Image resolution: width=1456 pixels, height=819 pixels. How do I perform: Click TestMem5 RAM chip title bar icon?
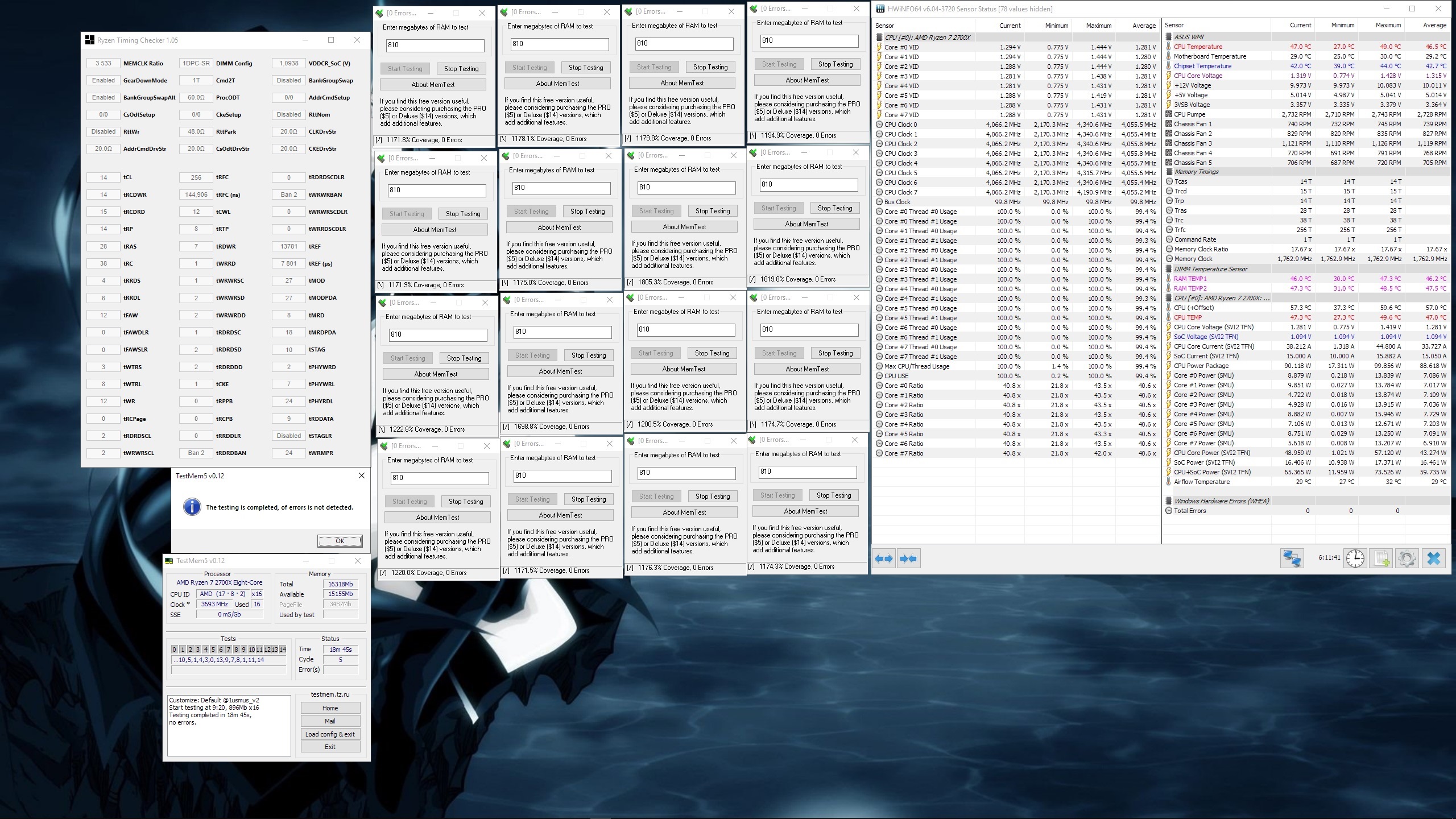pyautogui.click(x=169, y=561)
